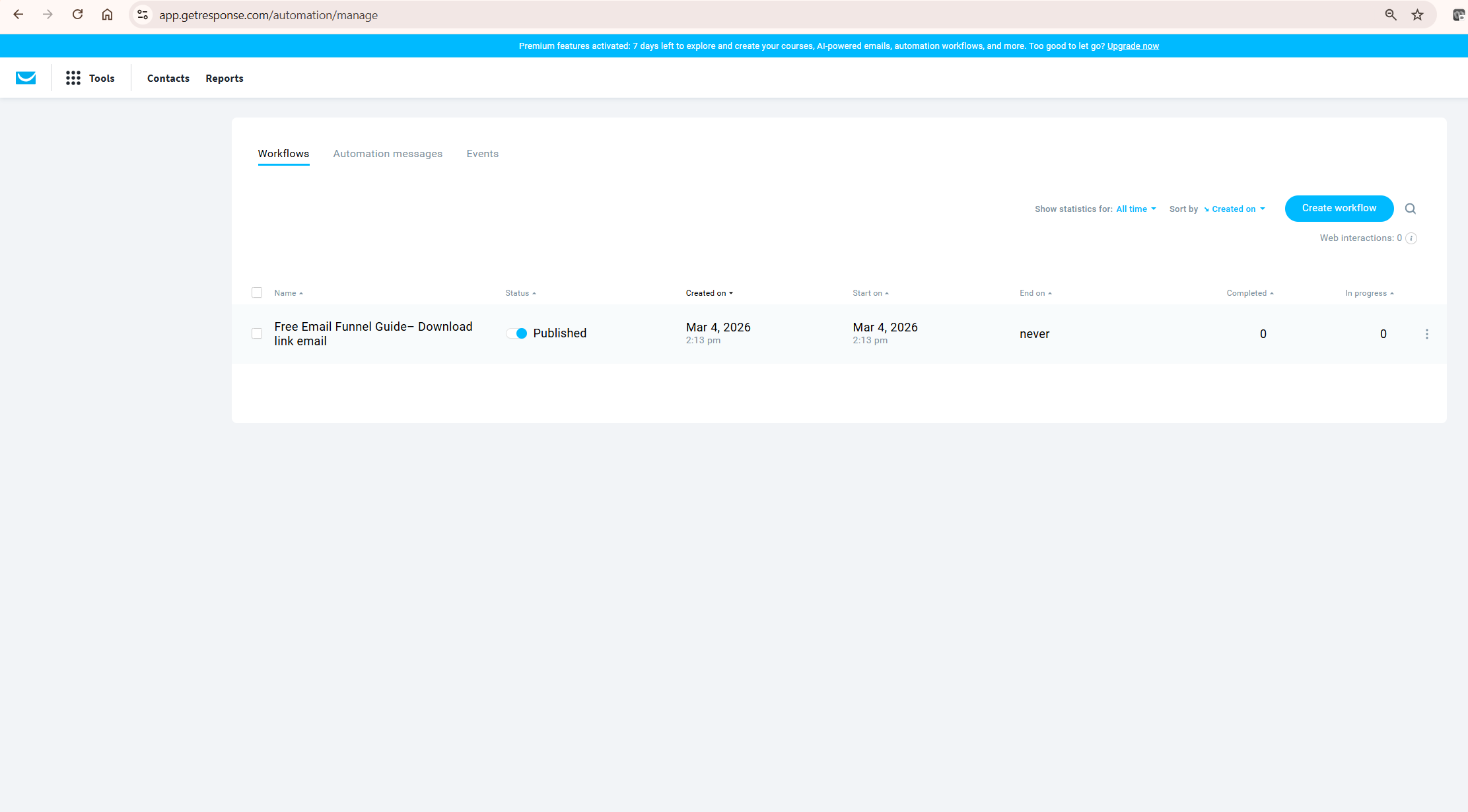
Task: Click the GetResponse envelope logo
Action: (26, 77)
